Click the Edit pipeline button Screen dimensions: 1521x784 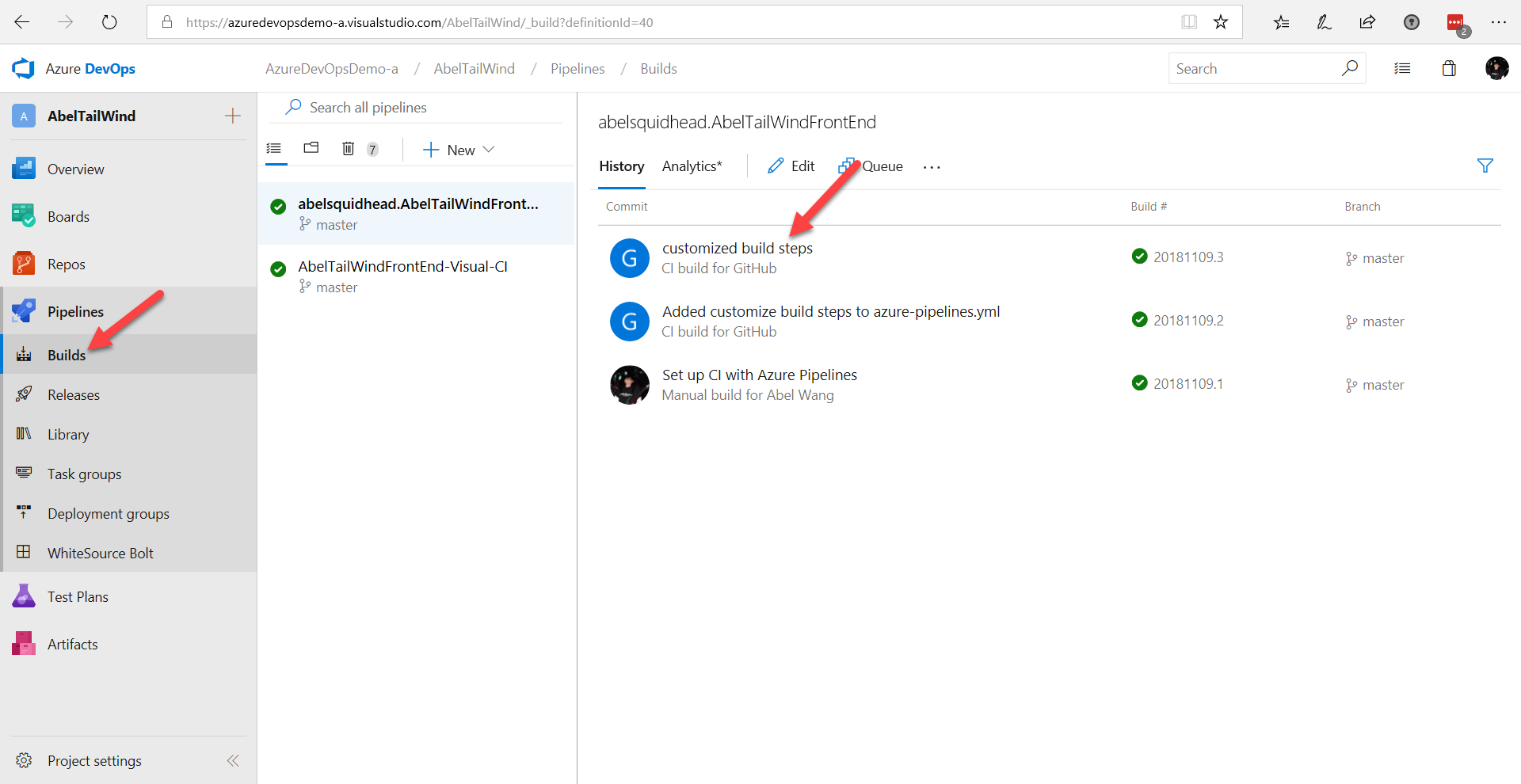point(791,166)
